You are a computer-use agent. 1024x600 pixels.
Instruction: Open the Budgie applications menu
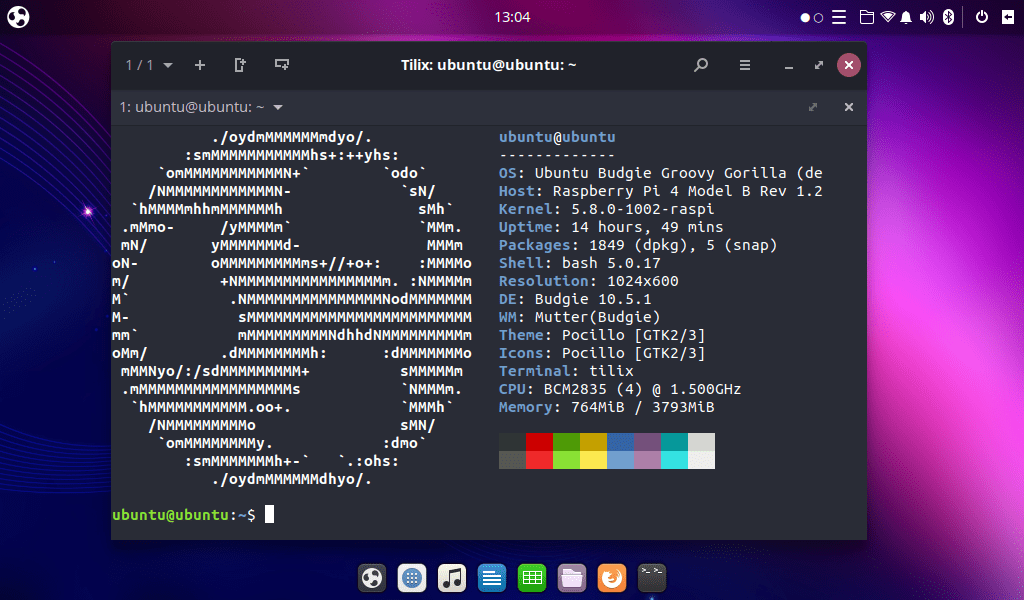coord(17,17)
